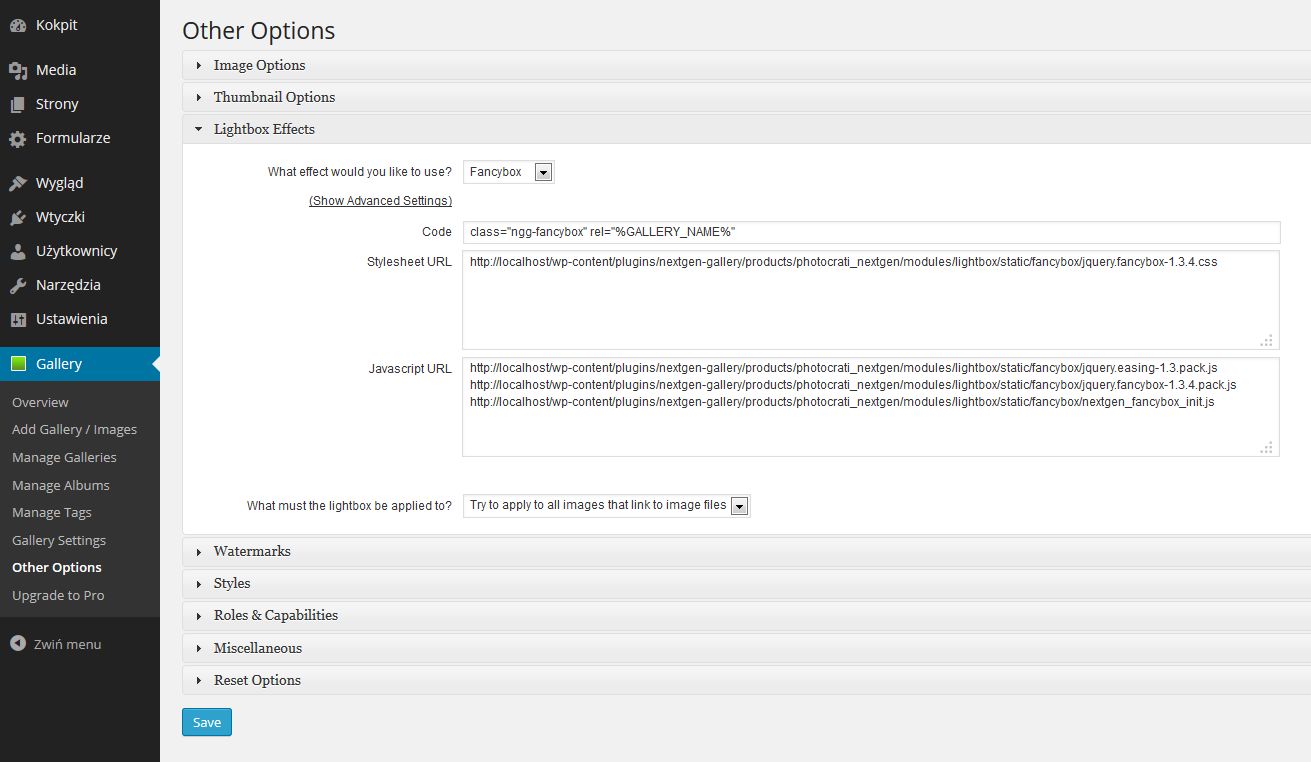Open Manage Tags page
The height and width of the screenshot is (762, 1311).
[52, 512]
